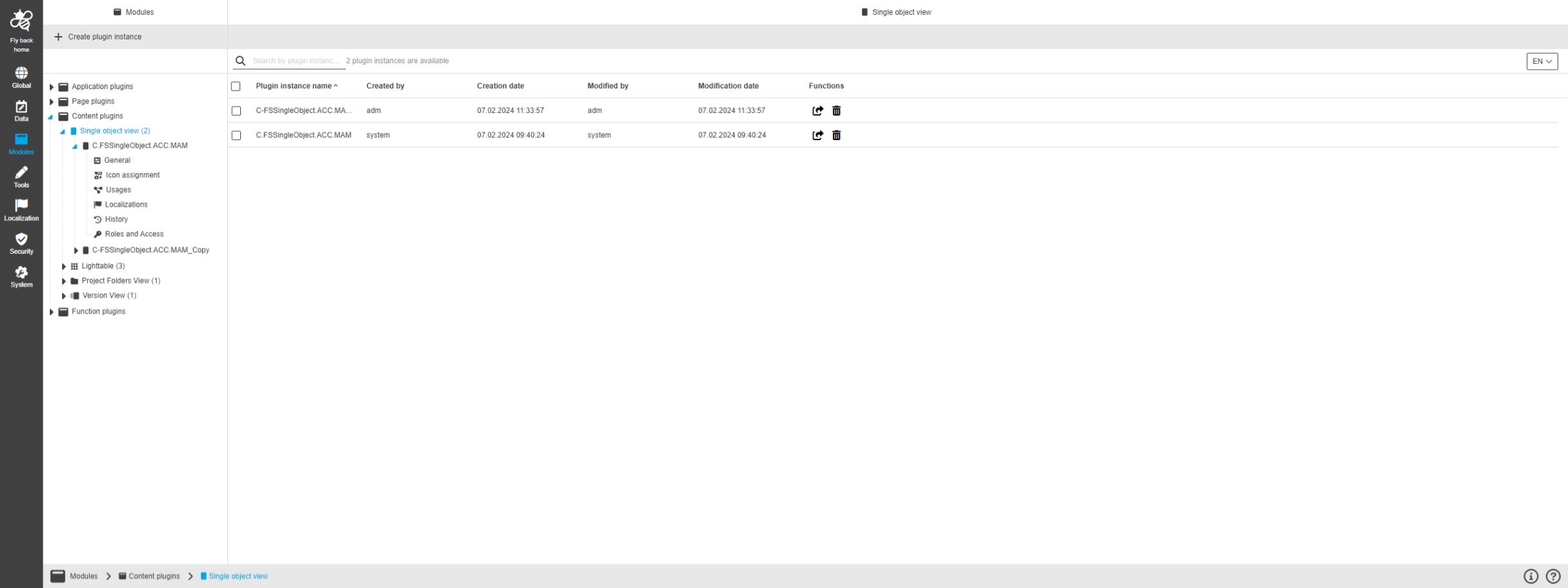Open the Data section in sidebar
Screen dimensions: 1568x588
pos(21,111)
